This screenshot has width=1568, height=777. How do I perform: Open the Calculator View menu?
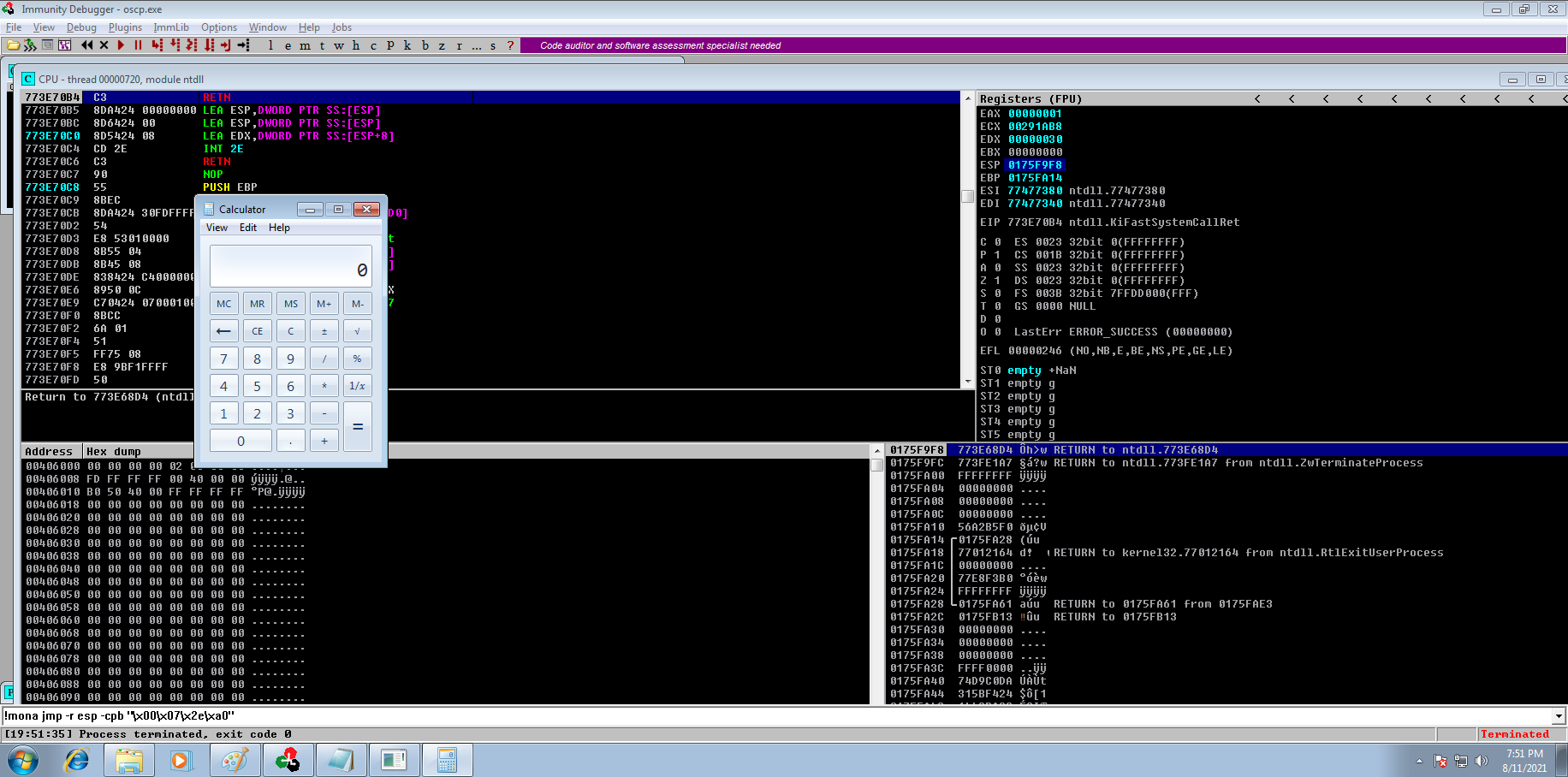point(217,228)
